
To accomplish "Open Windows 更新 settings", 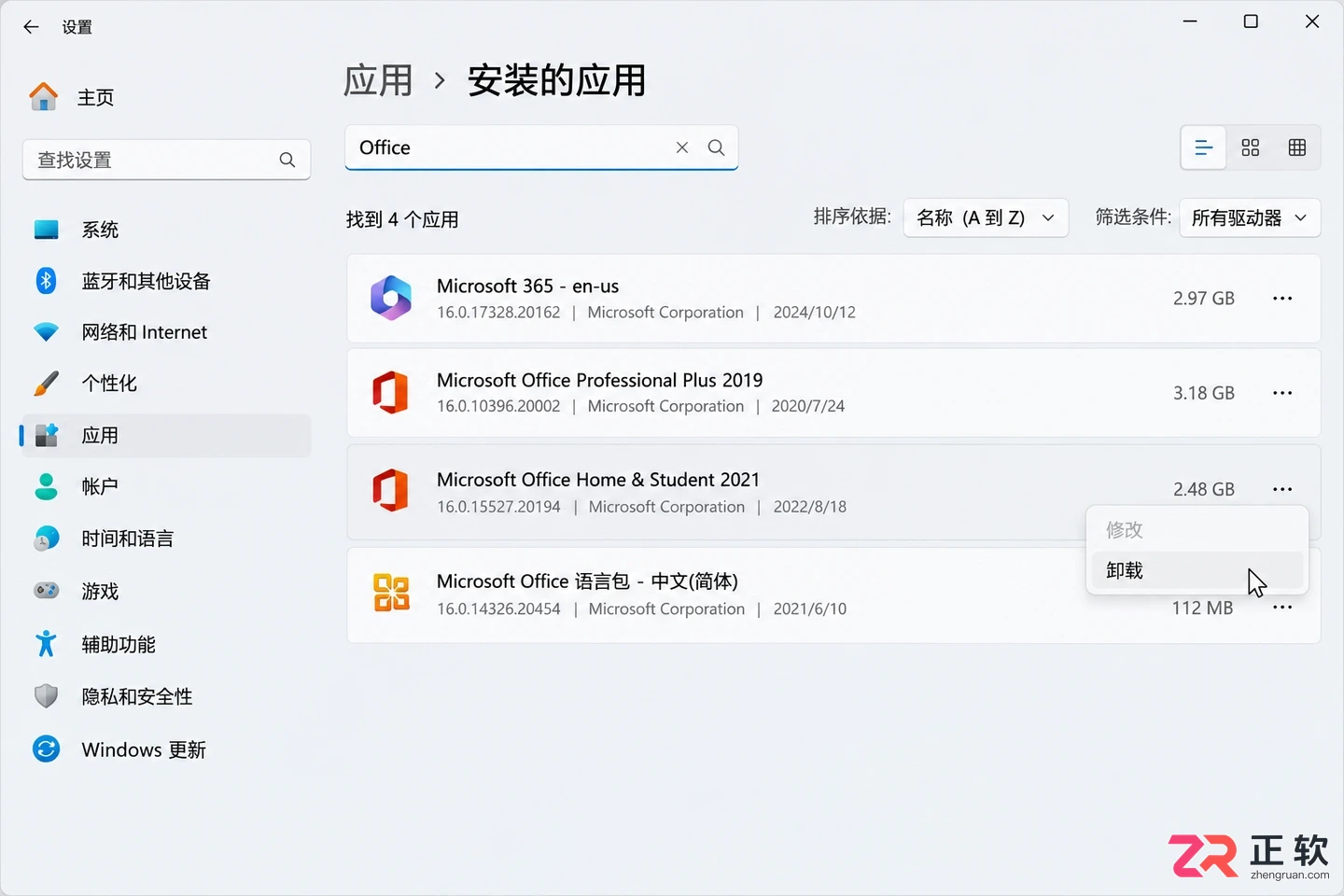I will [x=166, y=749].
